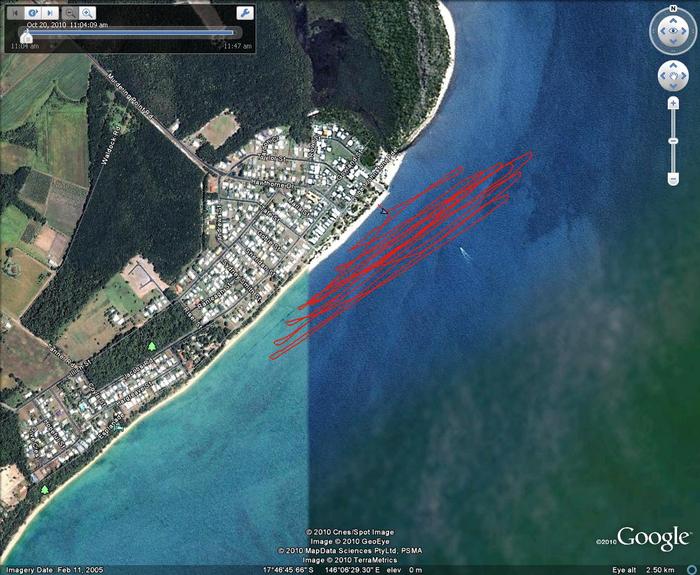700x575 pixels.
Task: Play the time animation
Action: point(32,13)
